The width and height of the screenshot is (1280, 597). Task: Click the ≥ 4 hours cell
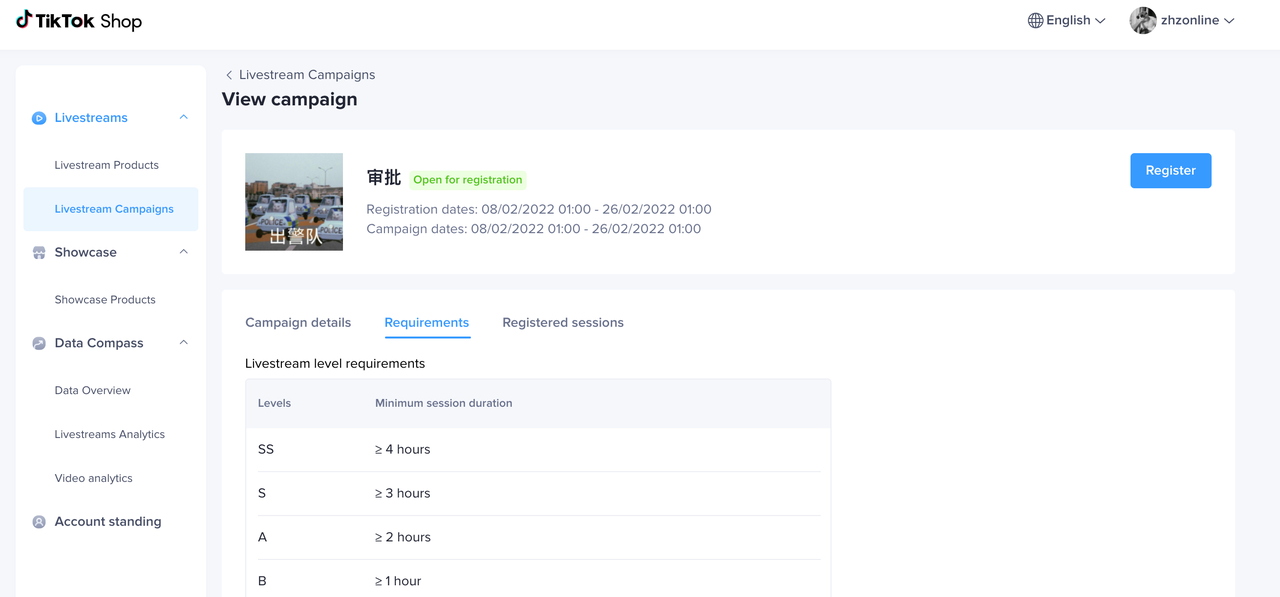tap(403, 450)
